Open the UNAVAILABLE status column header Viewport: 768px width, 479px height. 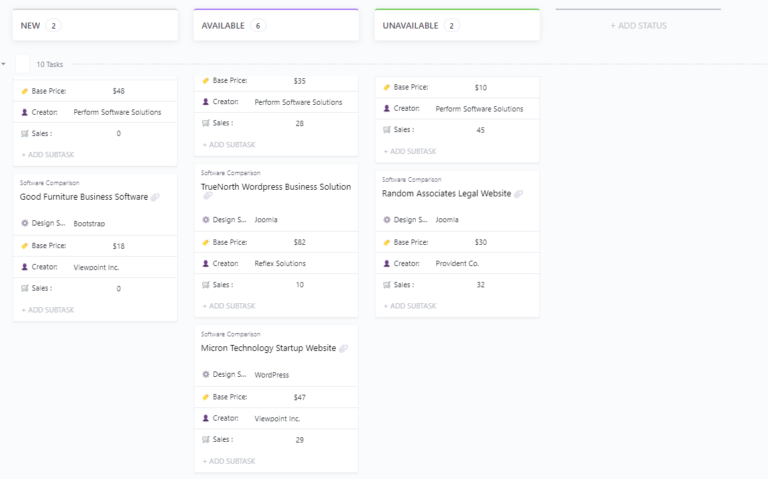[x=410, y=26]
